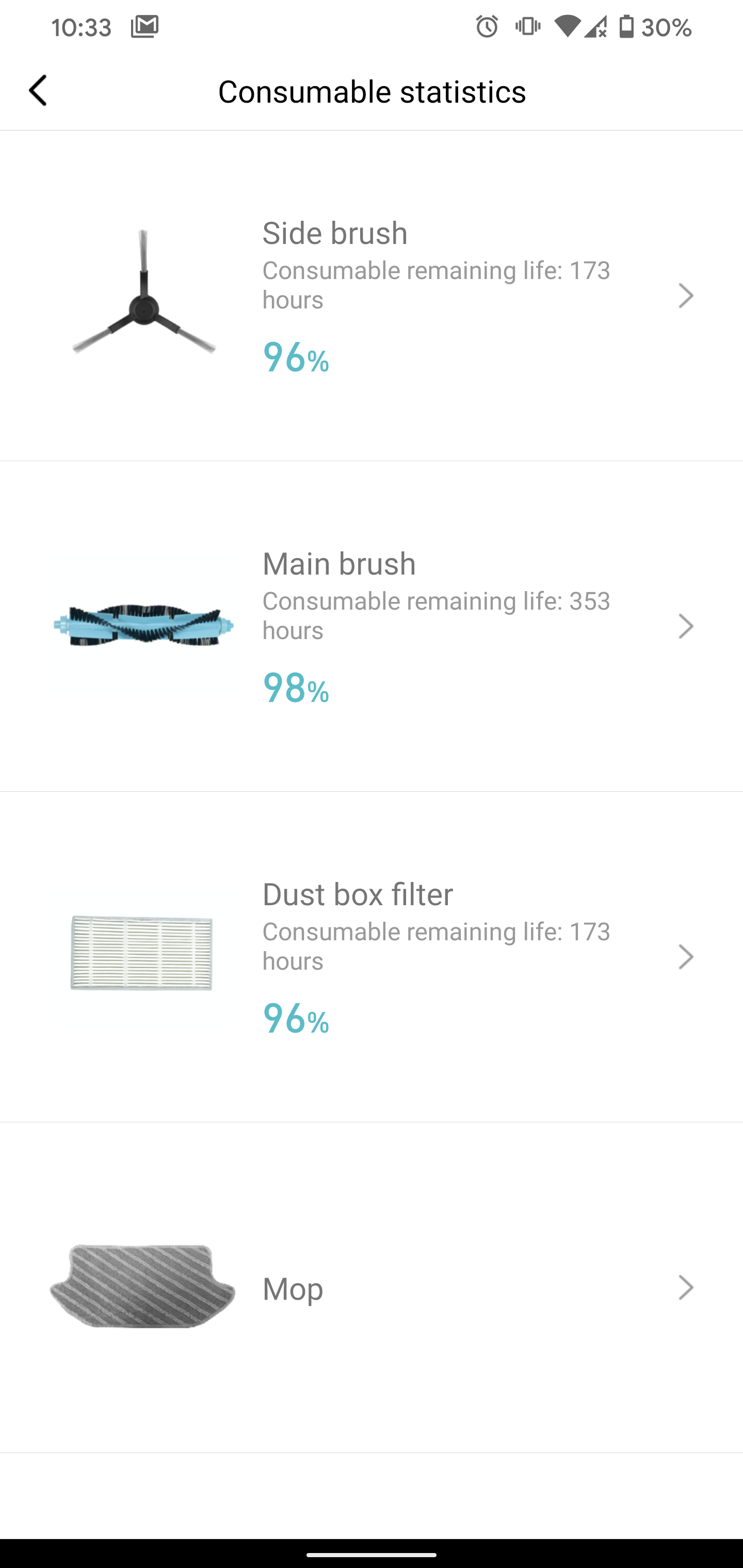Select the Dust box filter title

(358, 894)
